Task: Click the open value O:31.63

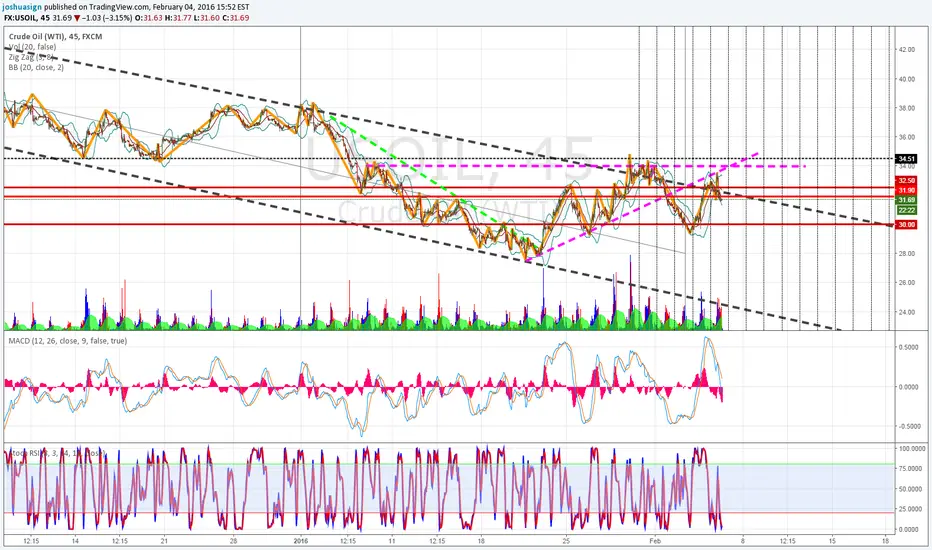Action: click(149, 18)
